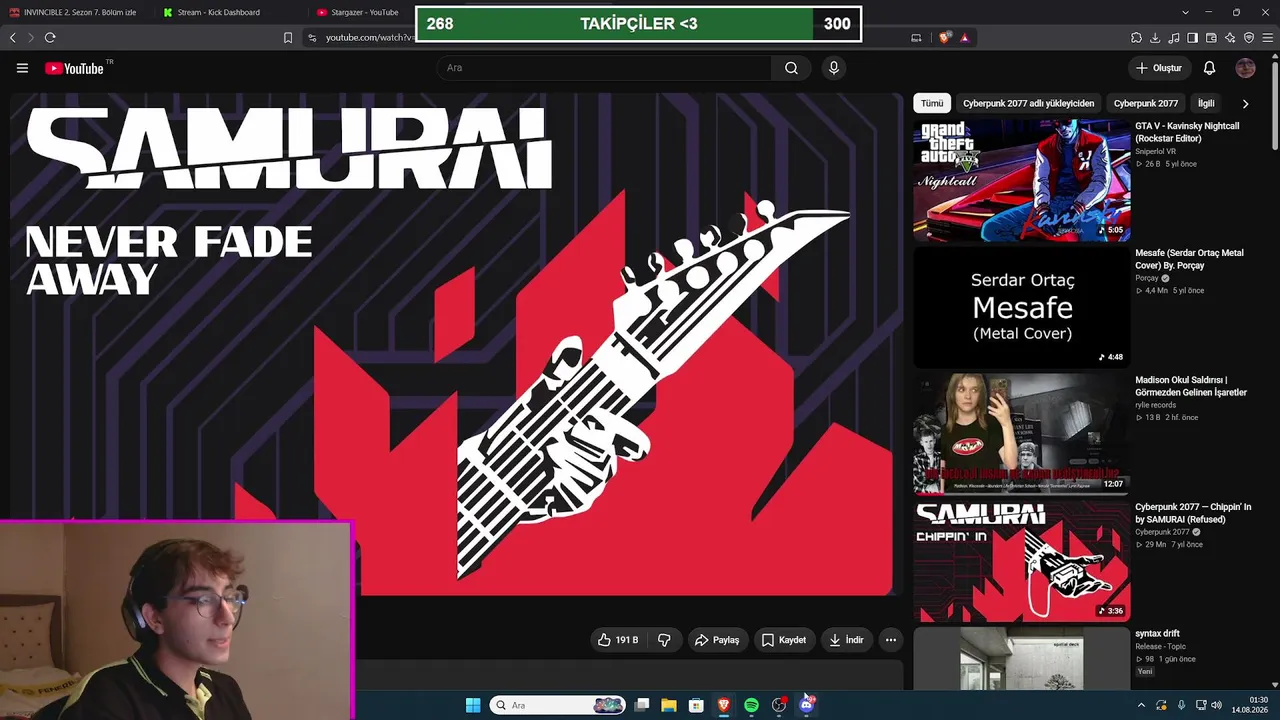
Task: Open the Windows Start button
Action: pyautogui.click(x=473, y=705)
